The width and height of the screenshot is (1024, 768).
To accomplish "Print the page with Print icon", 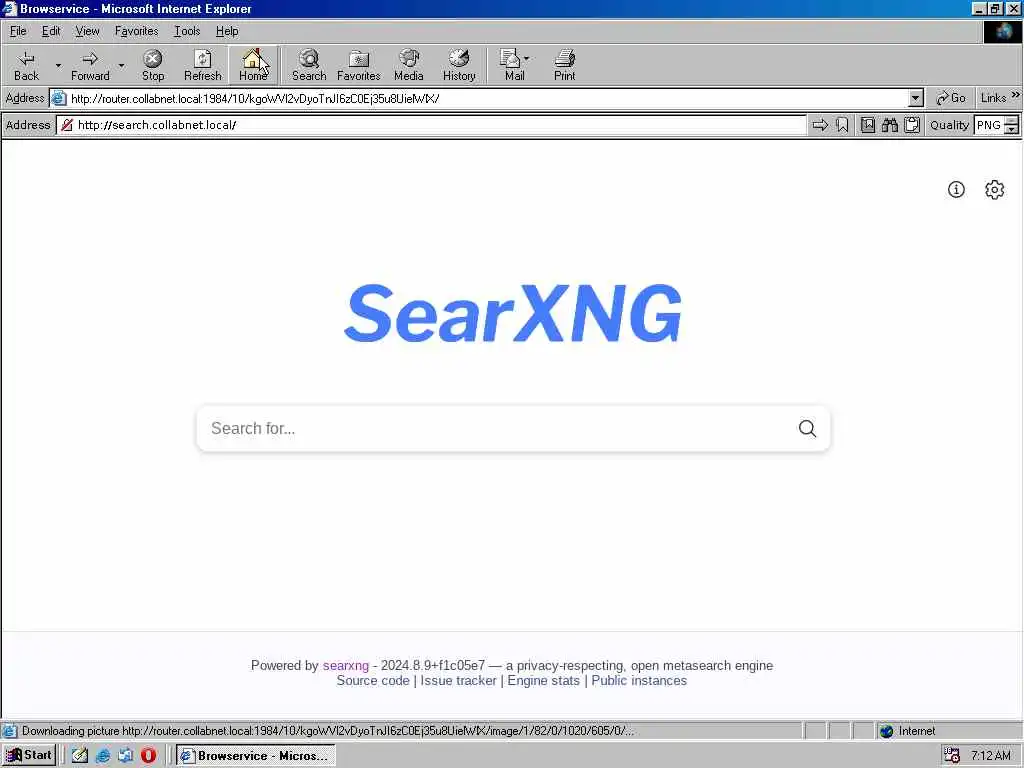I will click(564, 65).
